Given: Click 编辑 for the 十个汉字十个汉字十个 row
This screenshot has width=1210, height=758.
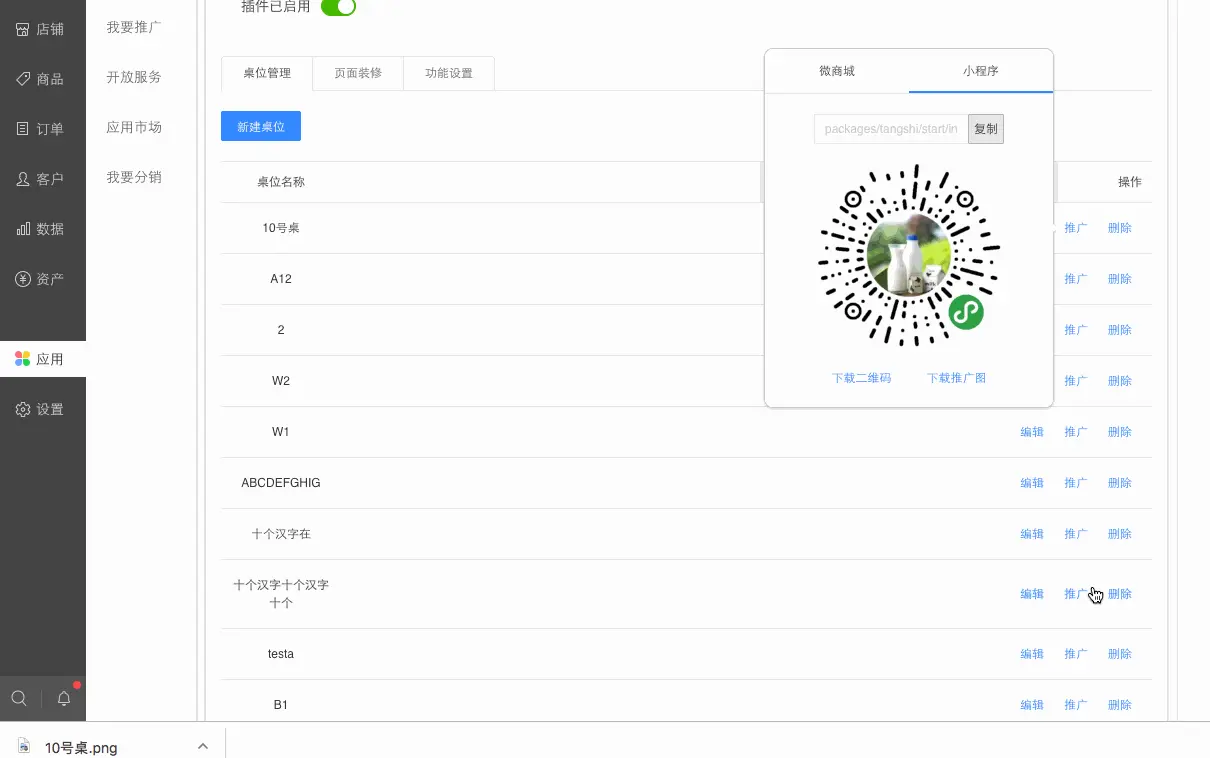Looking at the screenshot, I should (1032, 594).
